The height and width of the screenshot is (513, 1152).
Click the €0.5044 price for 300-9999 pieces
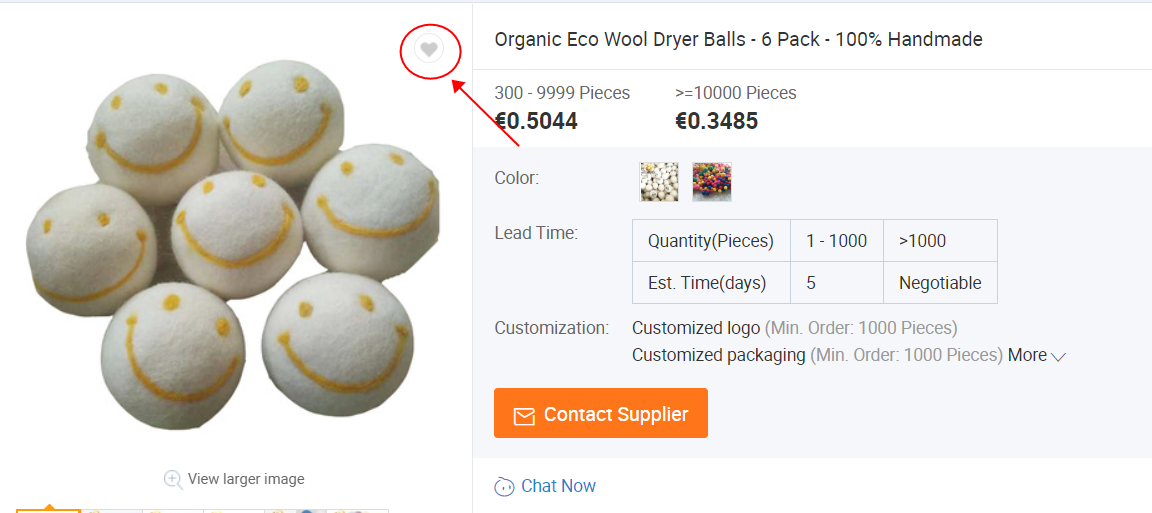click(536, 121)
